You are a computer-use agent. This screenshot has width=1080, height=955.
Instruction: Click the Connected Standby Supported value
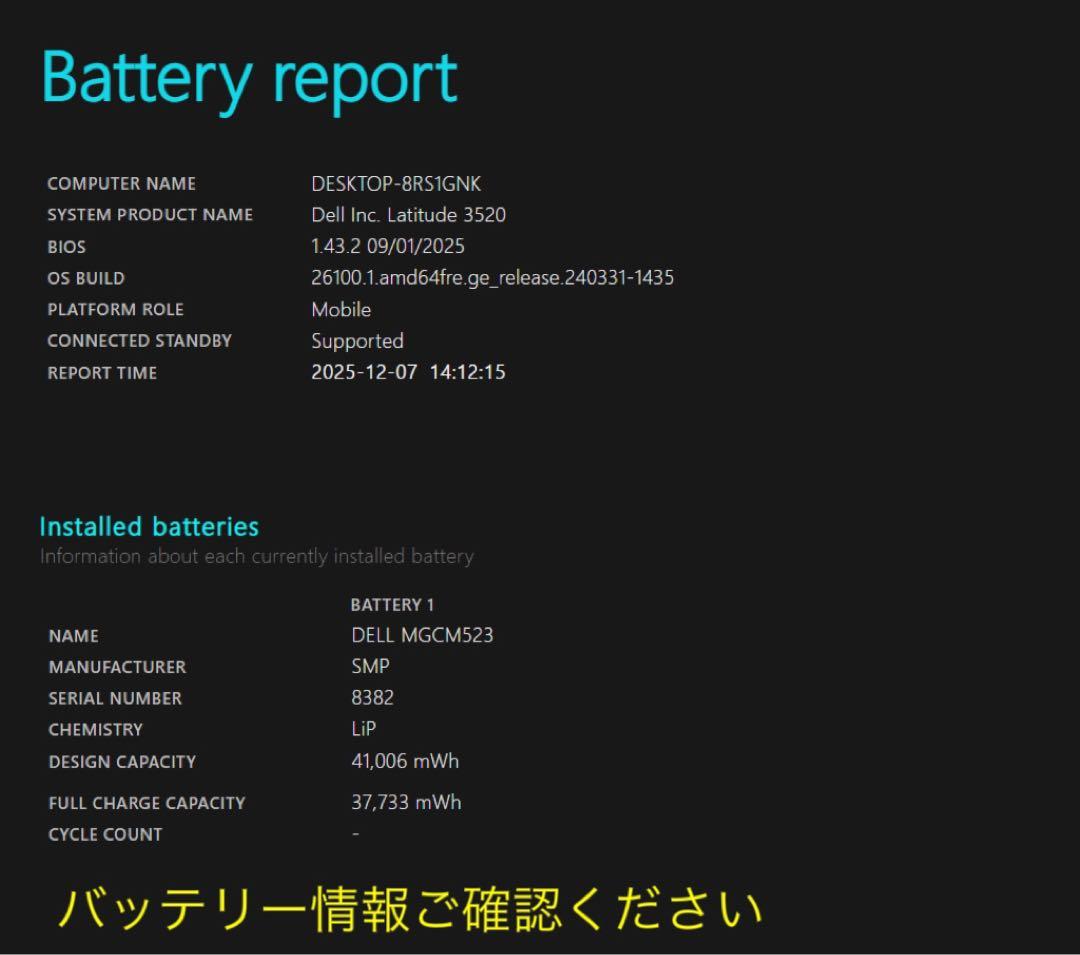point(355,341)
